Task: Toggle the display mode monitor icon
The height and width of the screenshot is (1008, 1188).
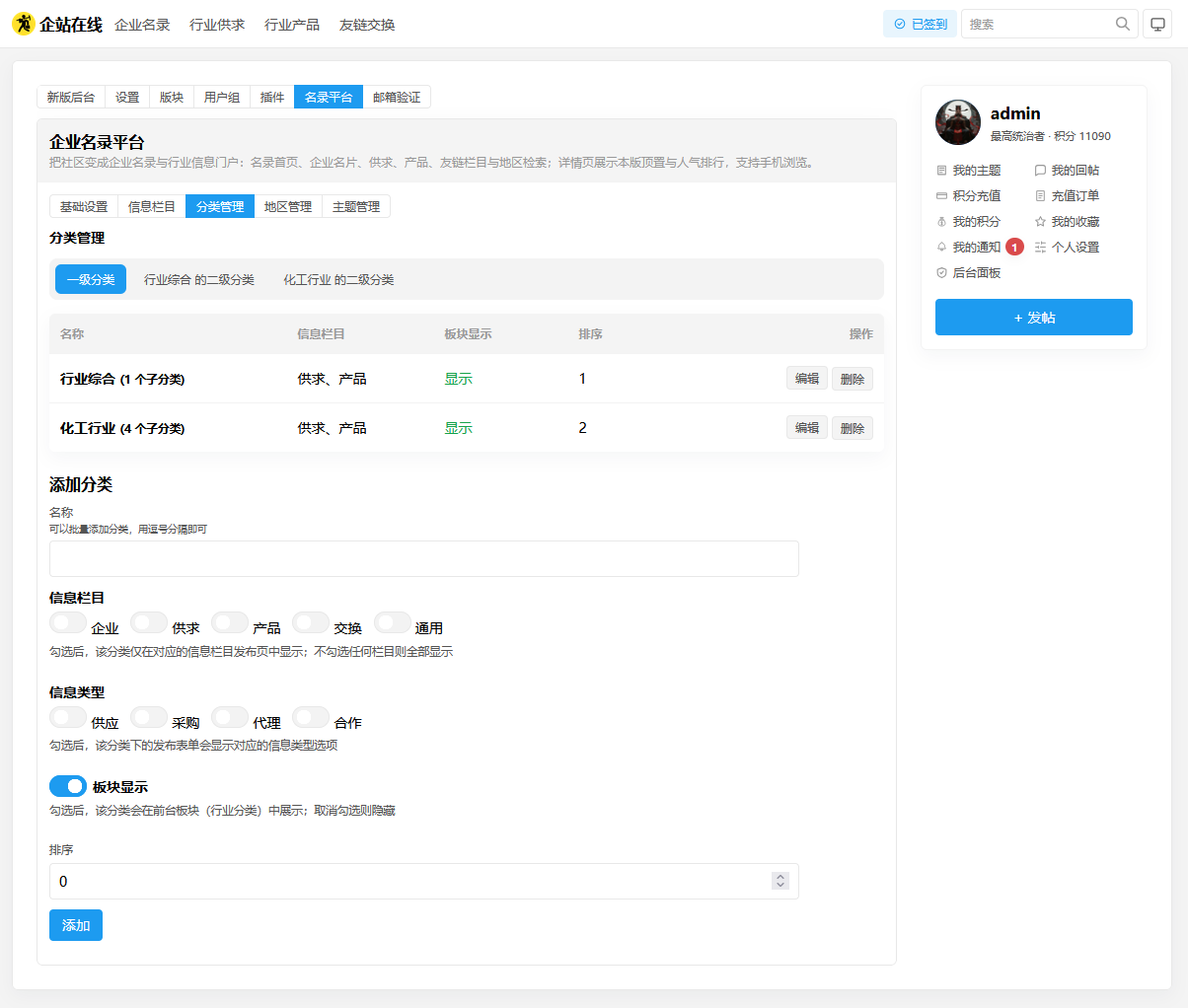Action: pos(1157,24)
